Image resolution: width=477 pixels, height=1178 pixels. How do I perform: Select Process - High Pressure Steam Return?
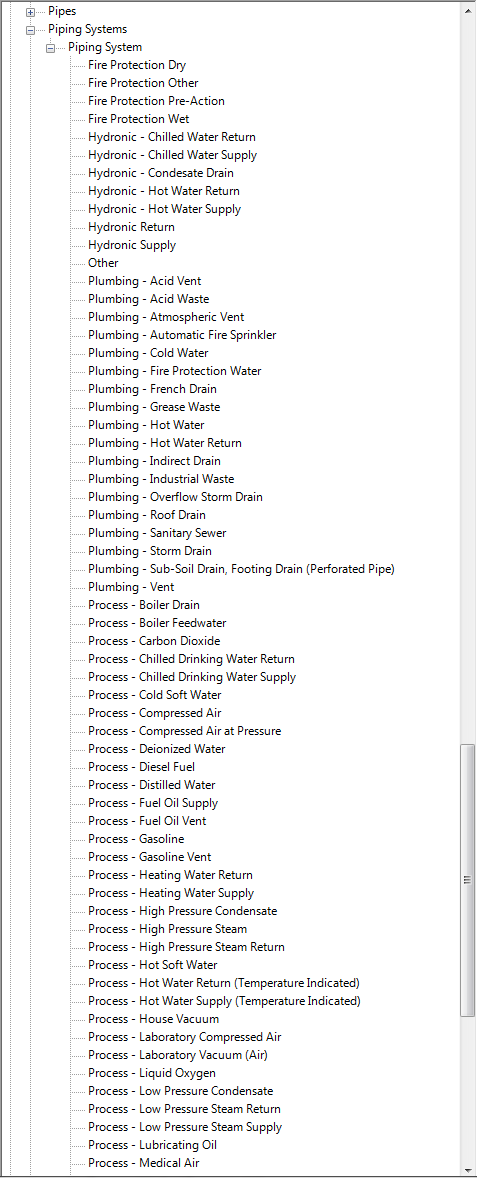click(186, 947)
